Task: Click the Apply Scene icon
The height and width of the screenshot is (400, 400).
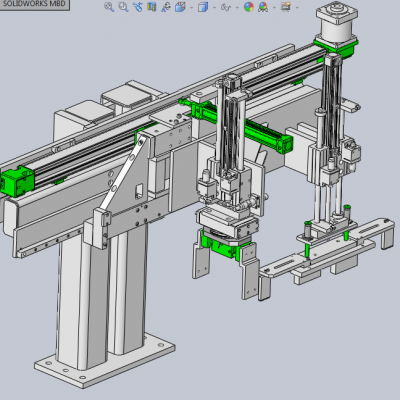Action: [263, 7]
